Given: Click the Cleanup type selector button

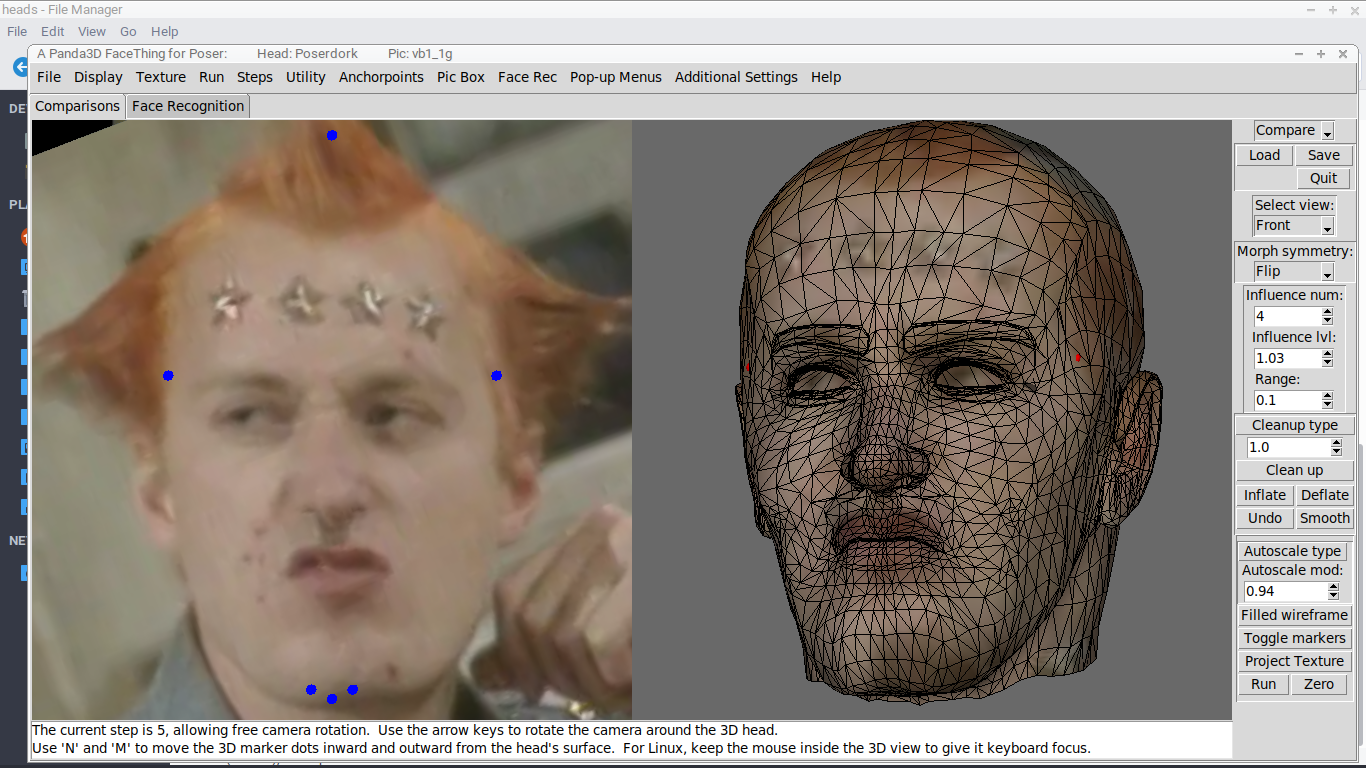Looking at the screenshot, I should [1294, 425].
